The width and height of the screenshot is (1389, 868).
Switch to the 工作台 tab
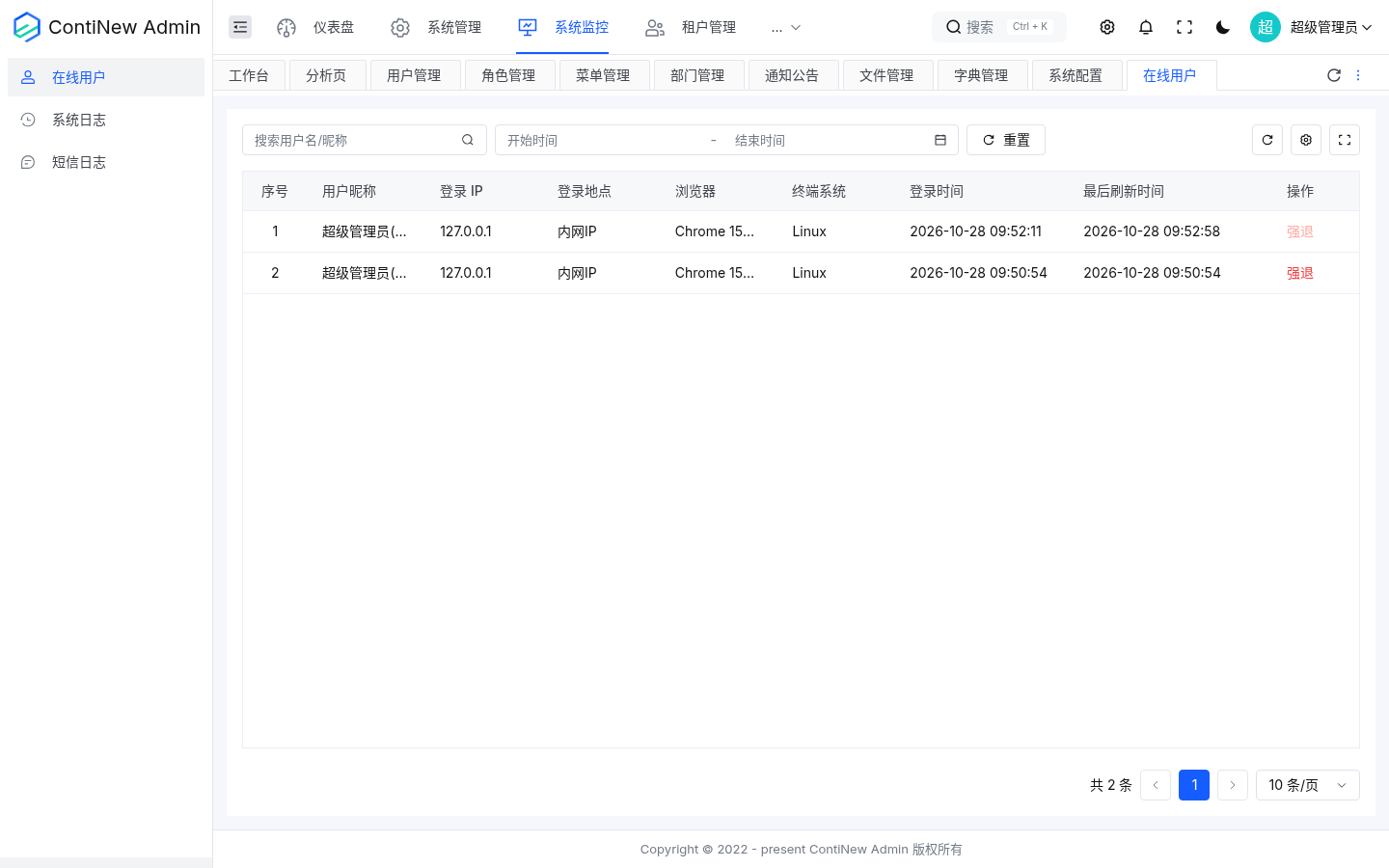pos(249,75)
